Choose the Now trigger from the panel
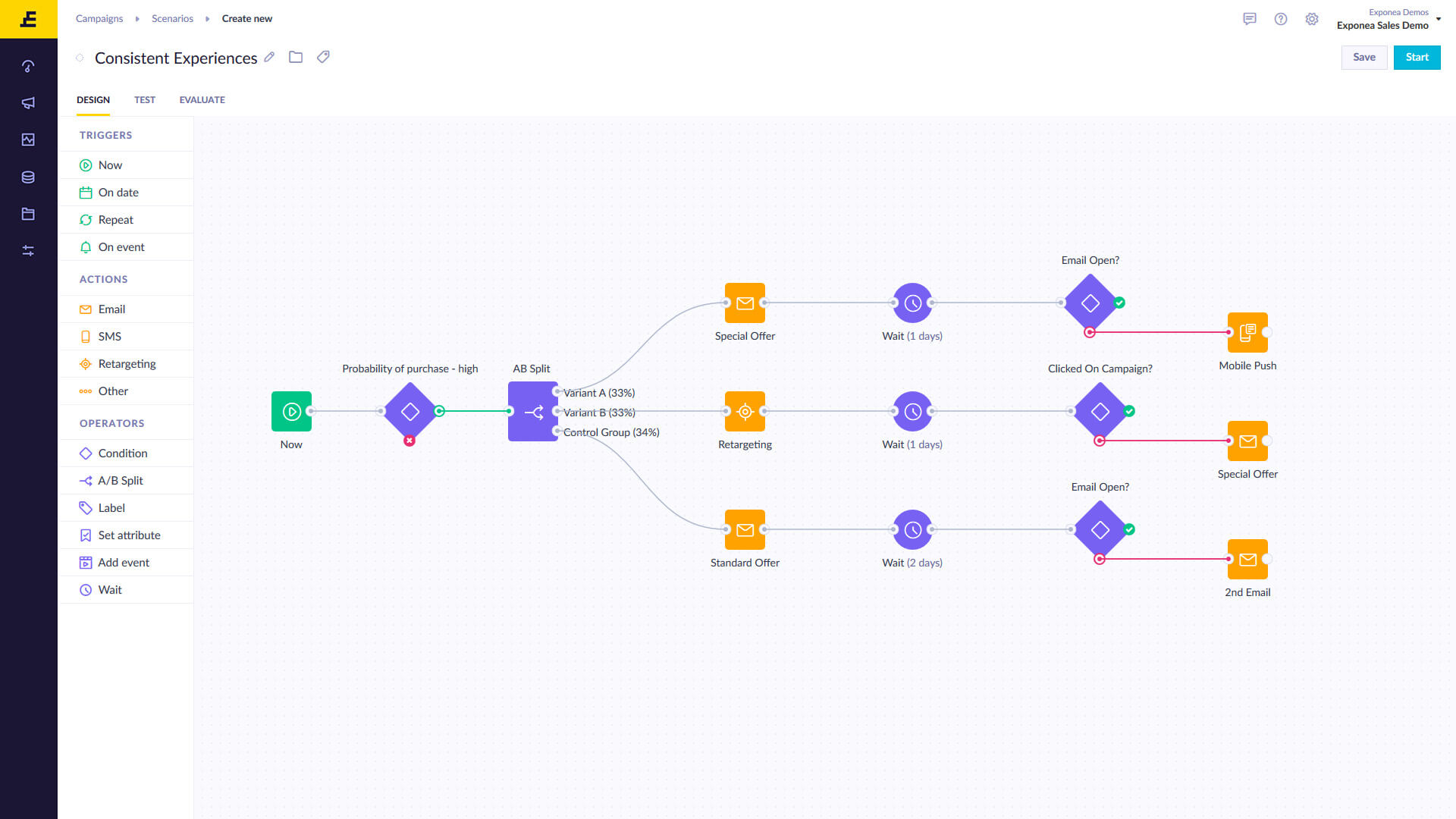The width and height of the screenshot is (1456, 819). pos(126,165)
